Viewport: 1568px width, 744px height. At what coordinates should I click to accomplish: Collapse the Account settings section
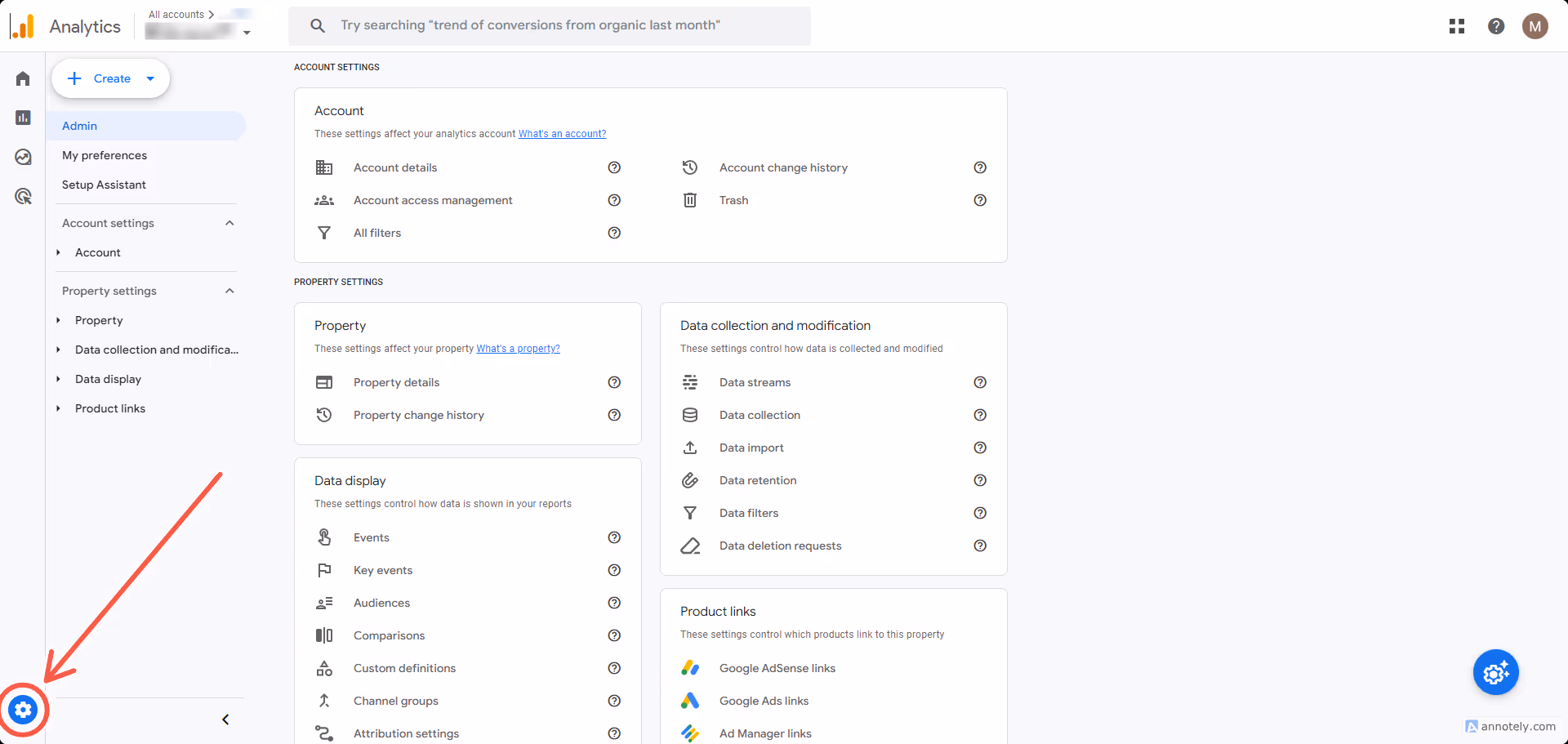(229, 223)
